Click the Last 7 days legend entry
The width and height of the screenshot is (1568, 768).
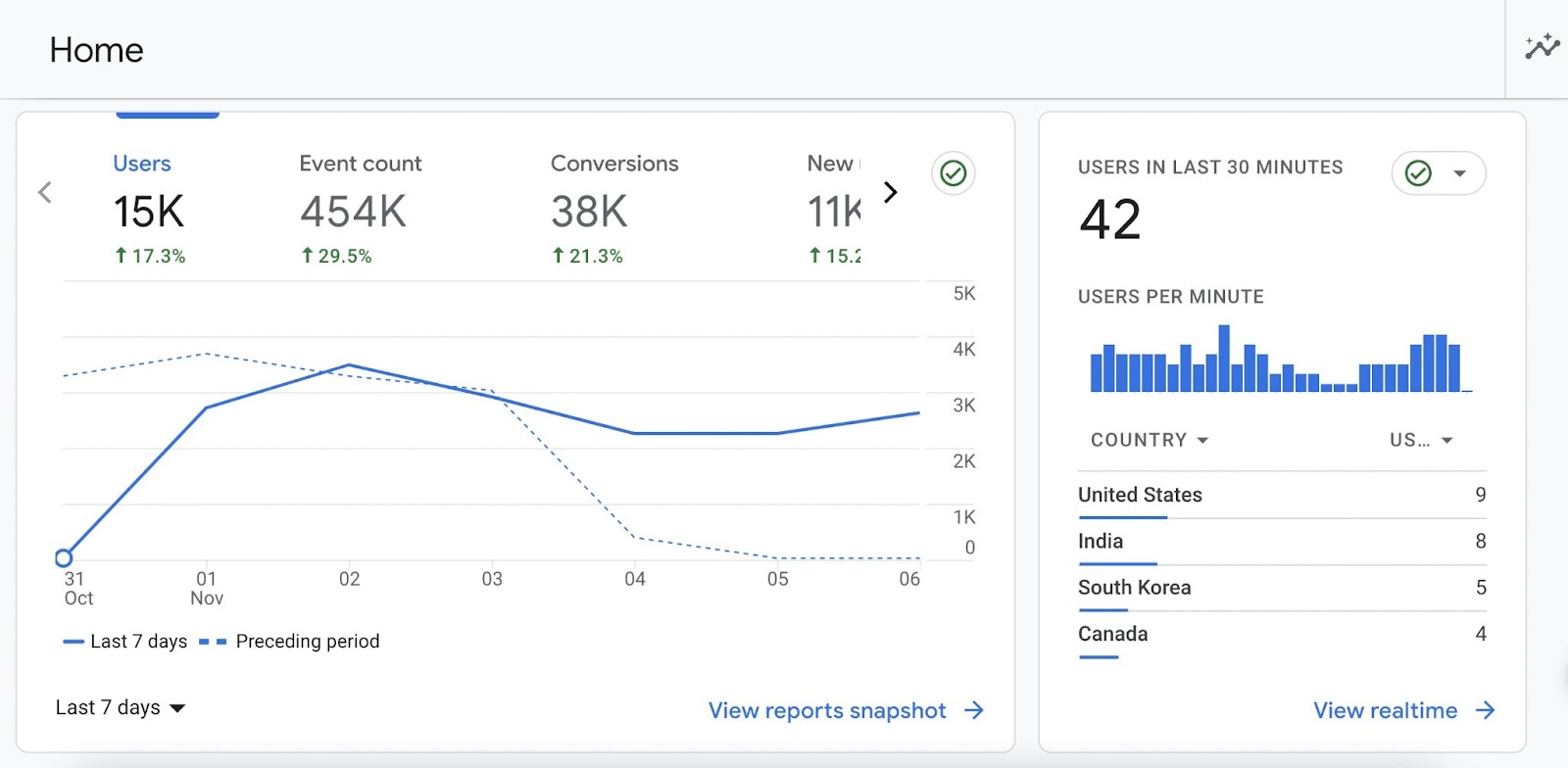[x=125, y=642]
